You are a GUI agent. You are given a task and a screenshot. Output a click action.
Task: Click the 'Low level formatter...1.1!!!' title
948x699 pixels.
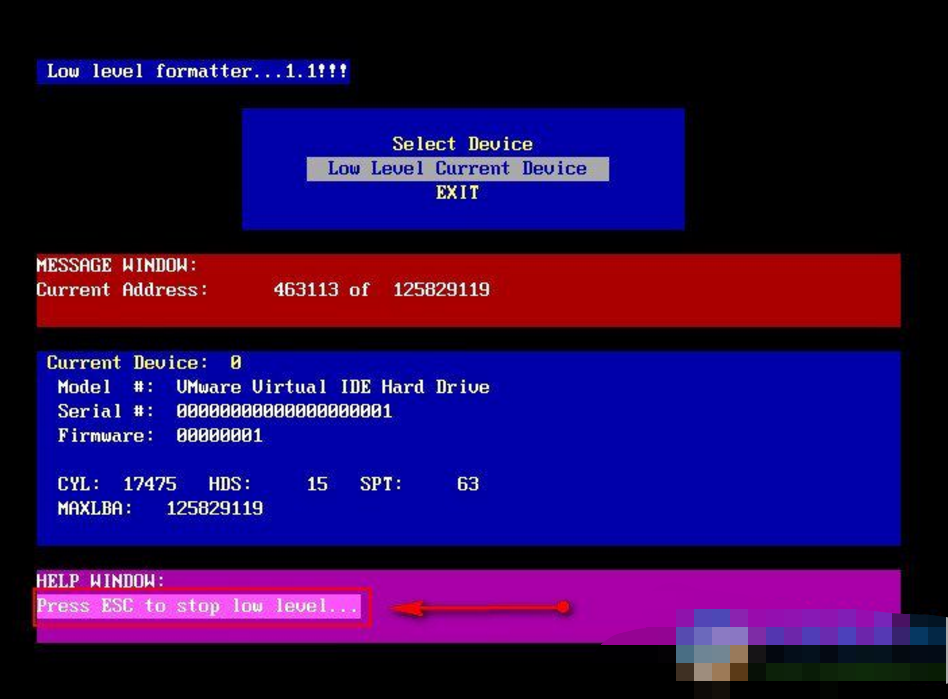197,71
